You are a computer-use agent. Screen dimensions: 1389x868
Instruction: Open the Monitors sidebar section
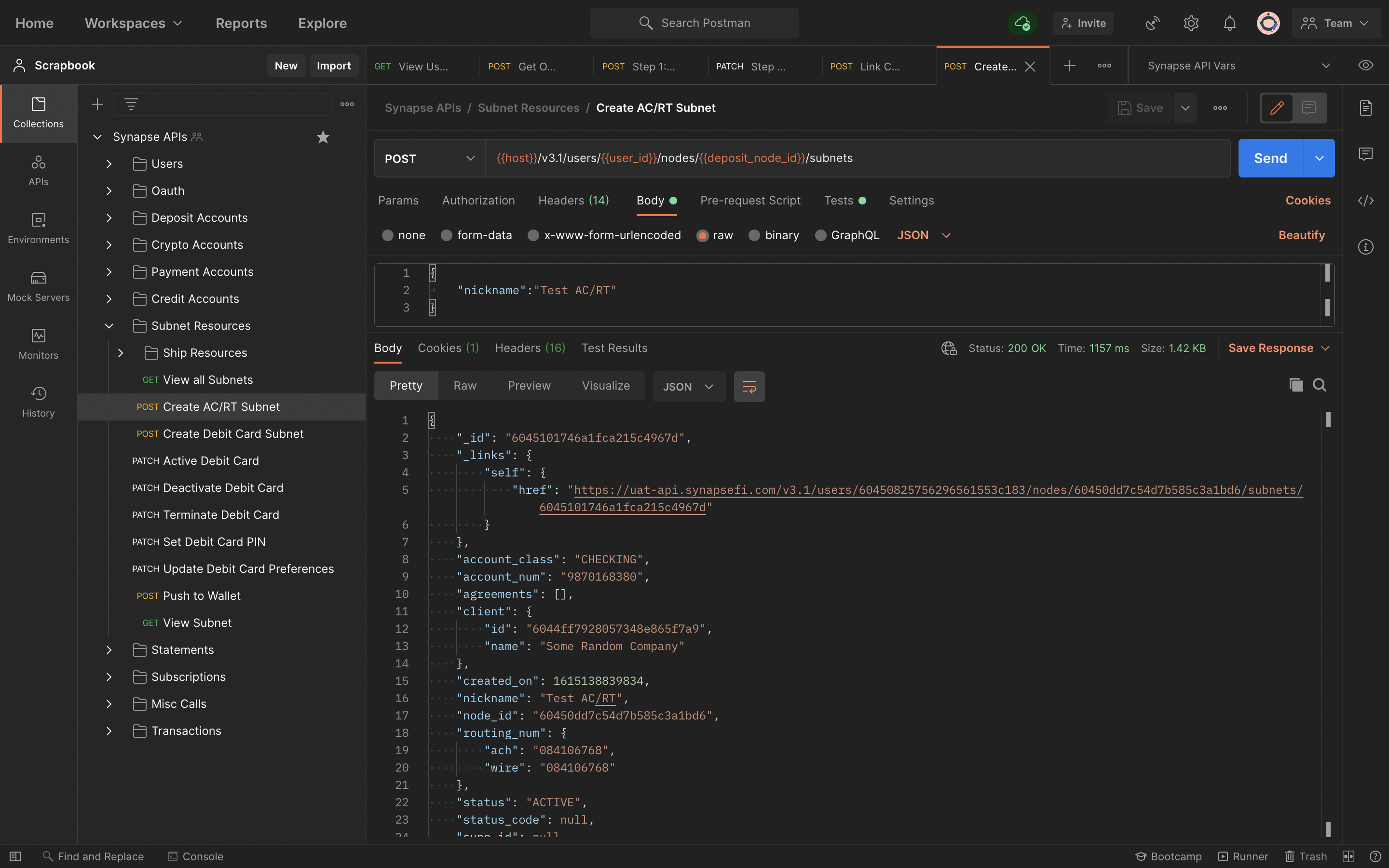click(x=38, y=343)
